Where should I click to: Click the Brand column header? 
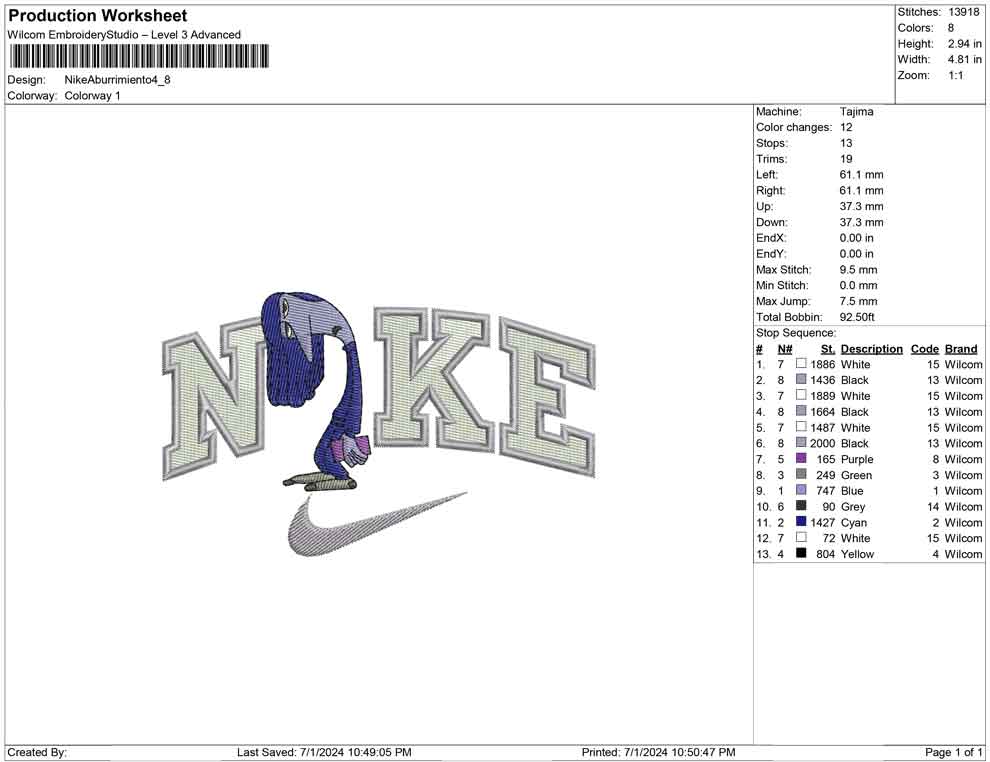click(962, 349)
